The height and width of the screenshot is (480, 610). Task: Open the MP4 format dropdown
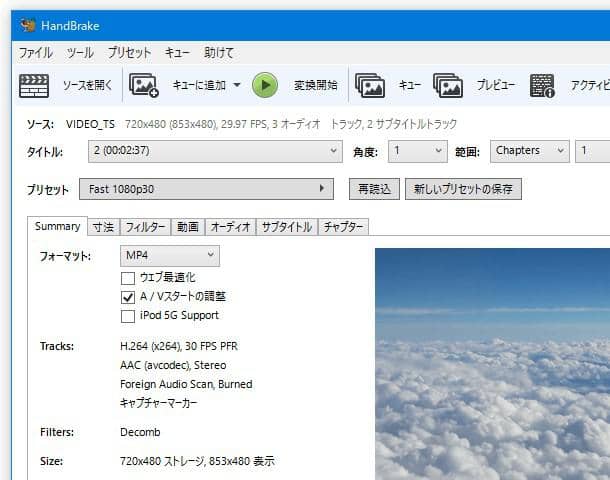[x=170, y=256]
